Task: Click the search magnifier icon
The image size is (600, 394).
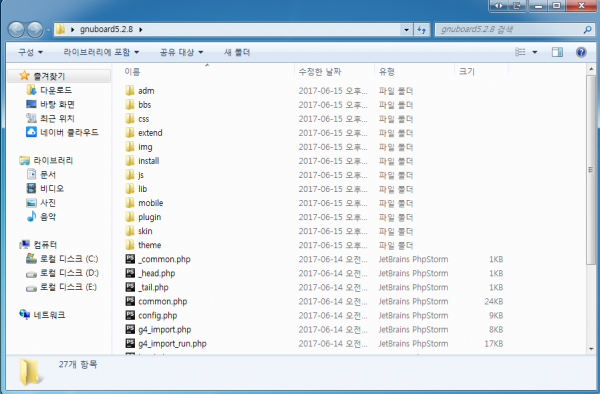Action: pyautogui.click(x=587, y=29)
